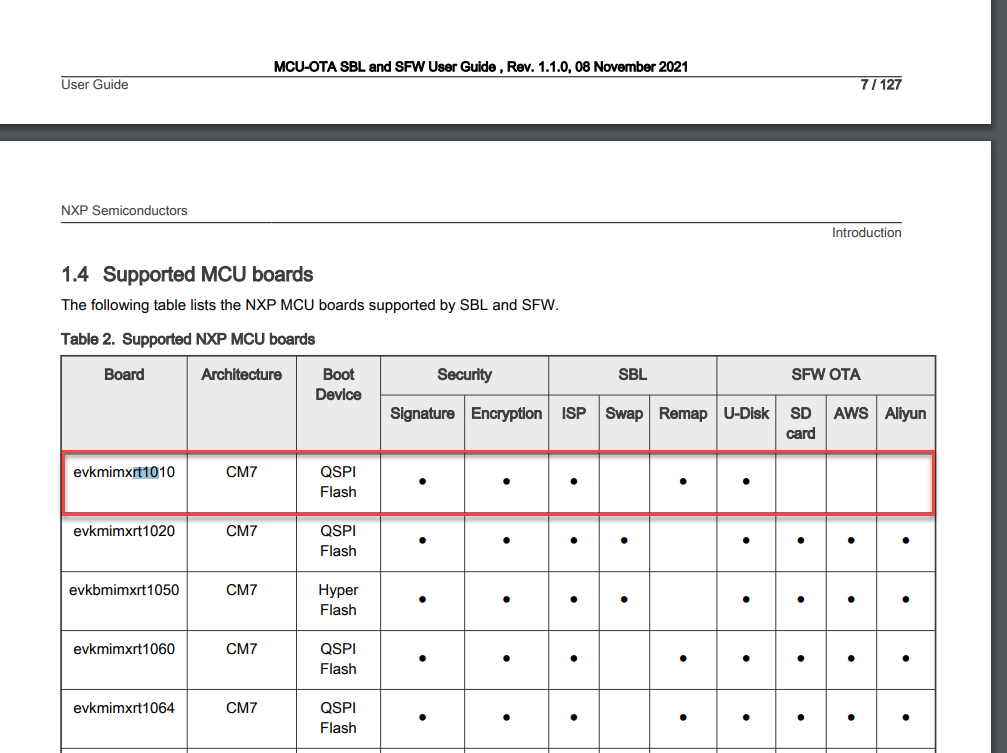Click the Introduction label at top right
The width and height of the screenshot is (1007, 753).
pos(866,232)
